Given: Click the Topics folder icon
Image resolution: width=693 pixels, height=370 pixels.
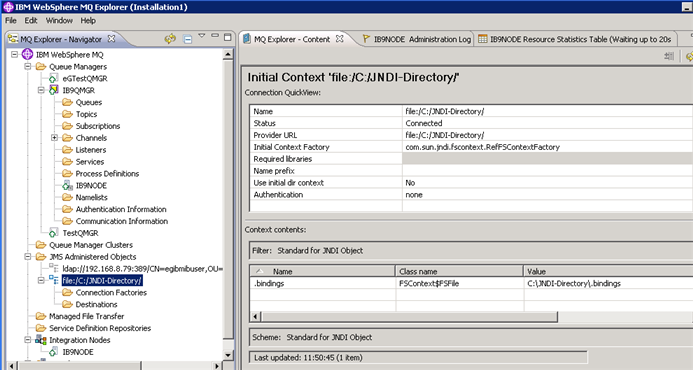Looking at the screenshot, I should click(x=67, y=114).
